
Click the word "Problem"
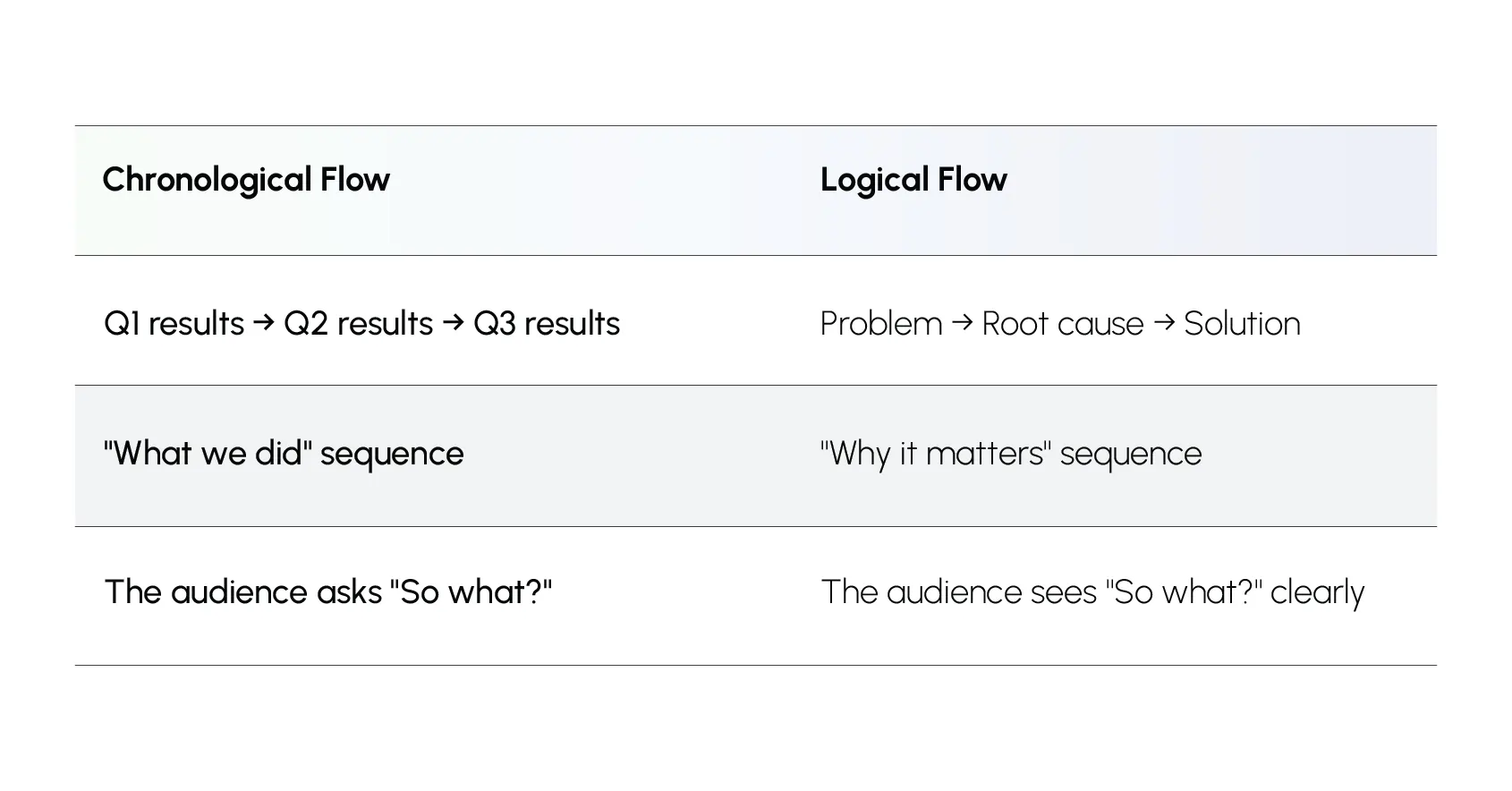pyautogui.click(x=881, y=324)
